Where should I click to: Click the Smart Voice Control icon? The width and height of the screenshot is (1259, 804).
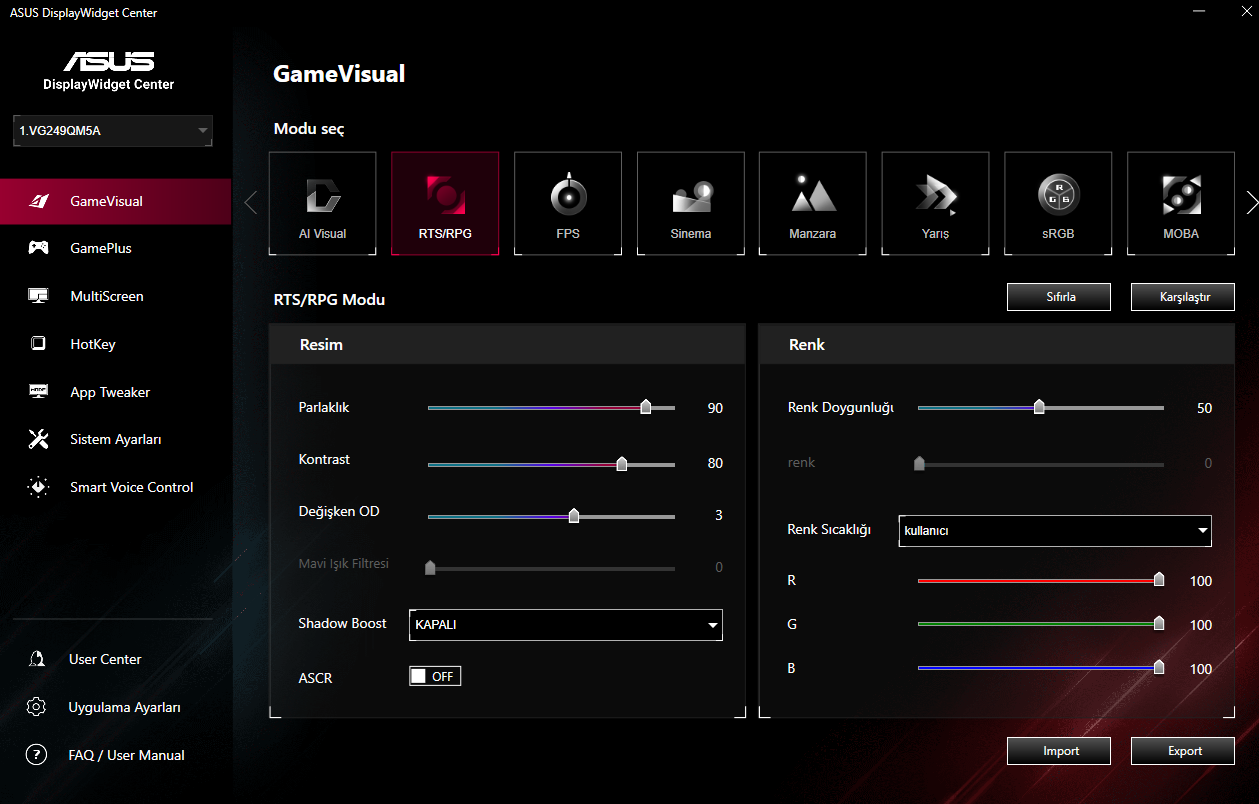pyautogui.click(x=38, y=487)
